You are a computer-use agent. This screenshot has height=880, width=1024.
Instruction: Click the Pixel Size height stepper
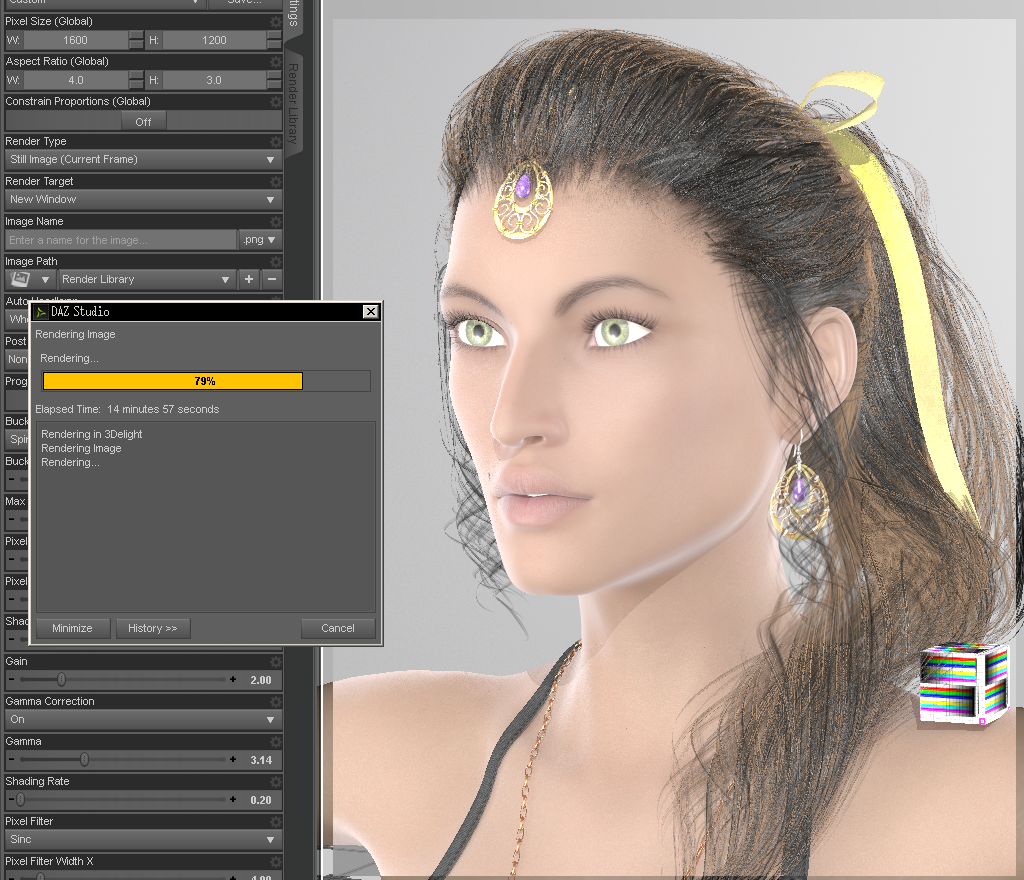274,40
